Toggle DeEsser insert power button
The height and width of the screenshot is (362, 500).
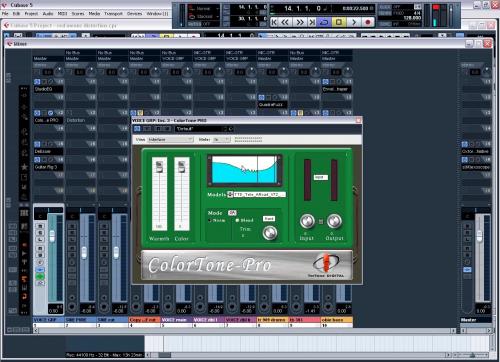tap(37, 144)
